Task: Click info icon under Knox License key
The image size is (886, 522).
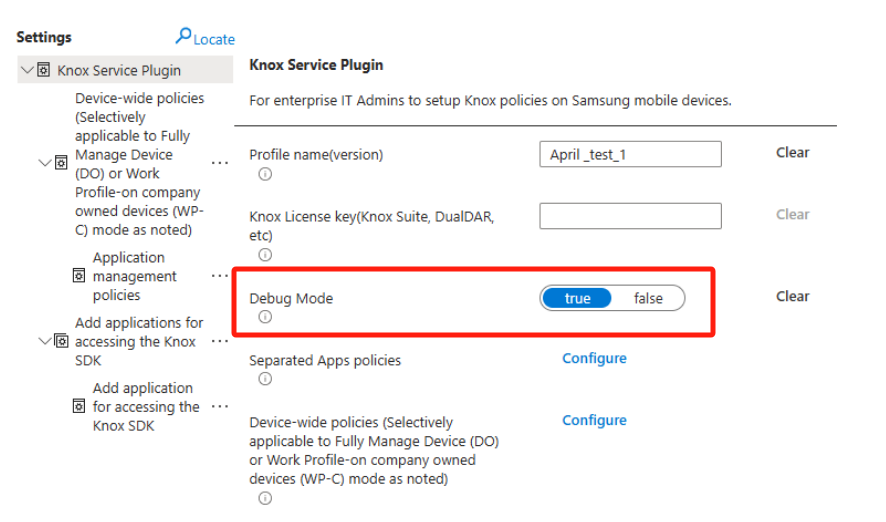Action: 265,255
